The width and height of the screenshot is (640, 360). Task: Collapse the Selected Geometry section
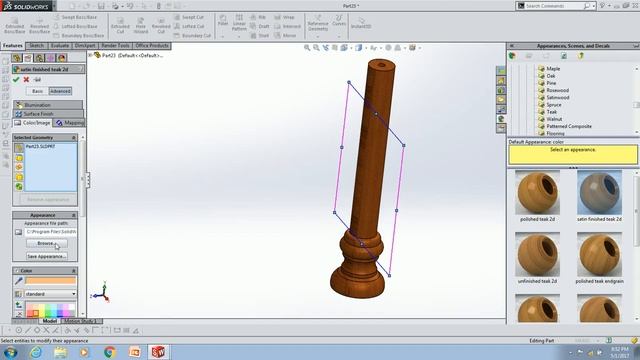click(74, 138)
